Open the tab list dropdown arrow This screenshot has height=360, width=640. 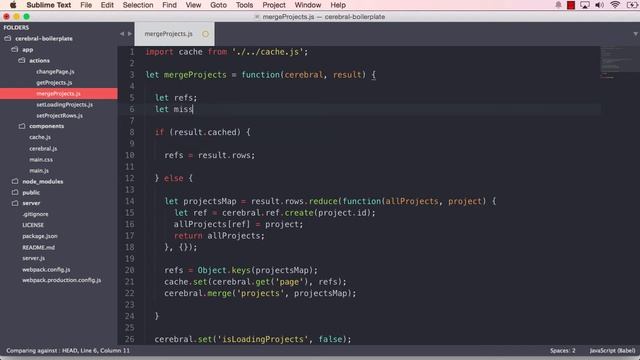coord(636,34)
